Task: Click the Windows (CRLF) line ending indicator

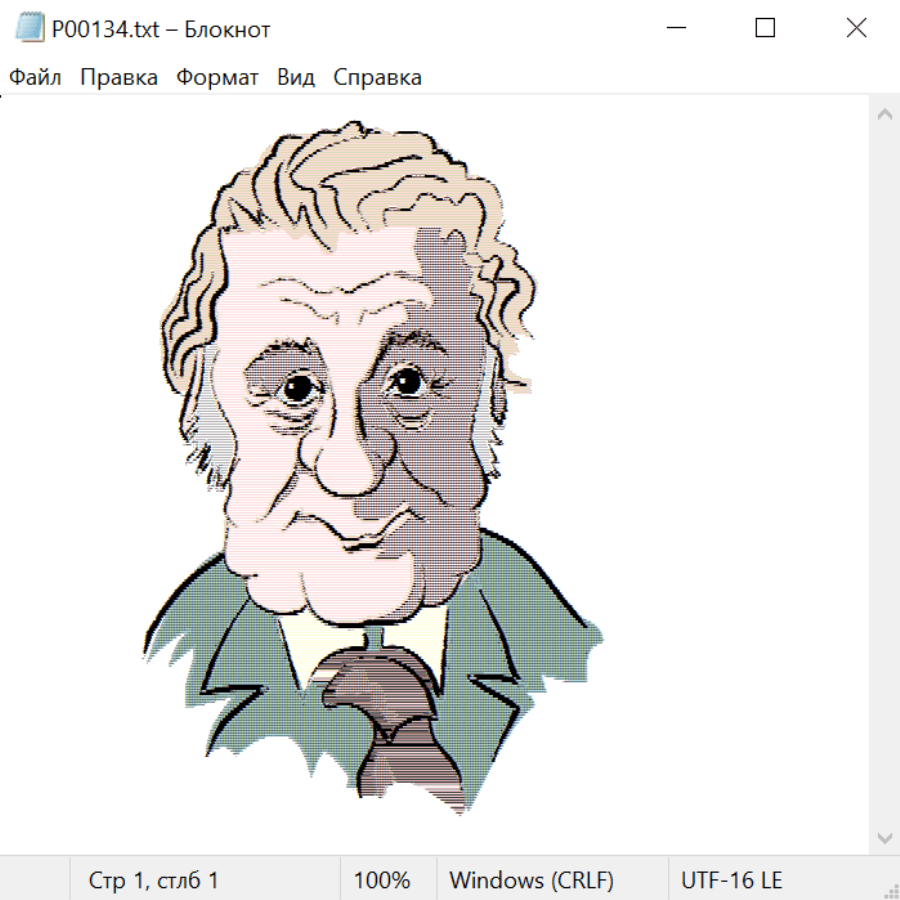Action: [531, 881]
